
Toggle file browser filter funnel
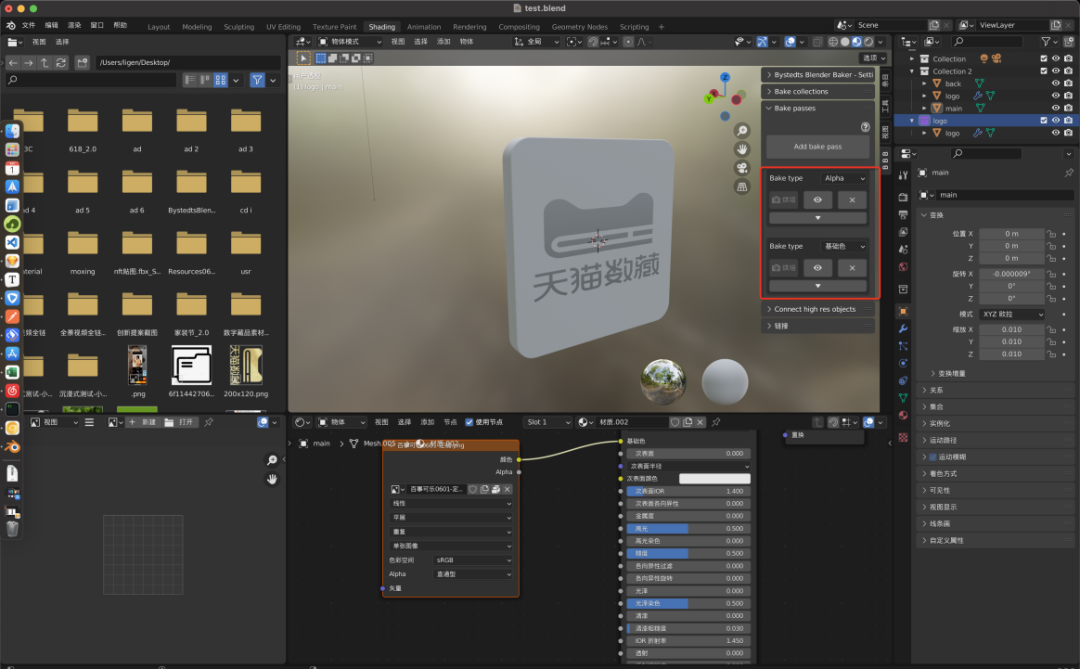point(257,80)
